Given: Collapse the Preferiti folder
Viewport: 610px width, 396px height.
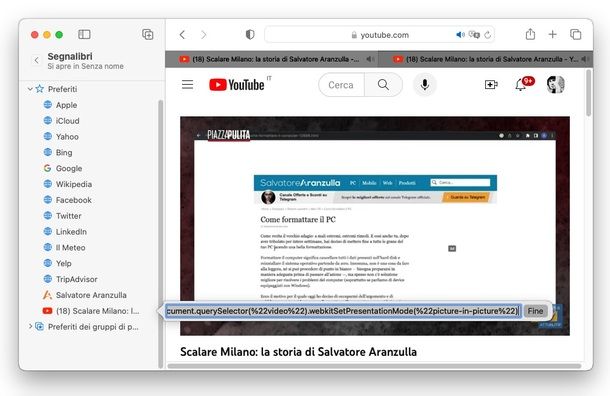Looking at the screenshot, I should click(30, 89).
